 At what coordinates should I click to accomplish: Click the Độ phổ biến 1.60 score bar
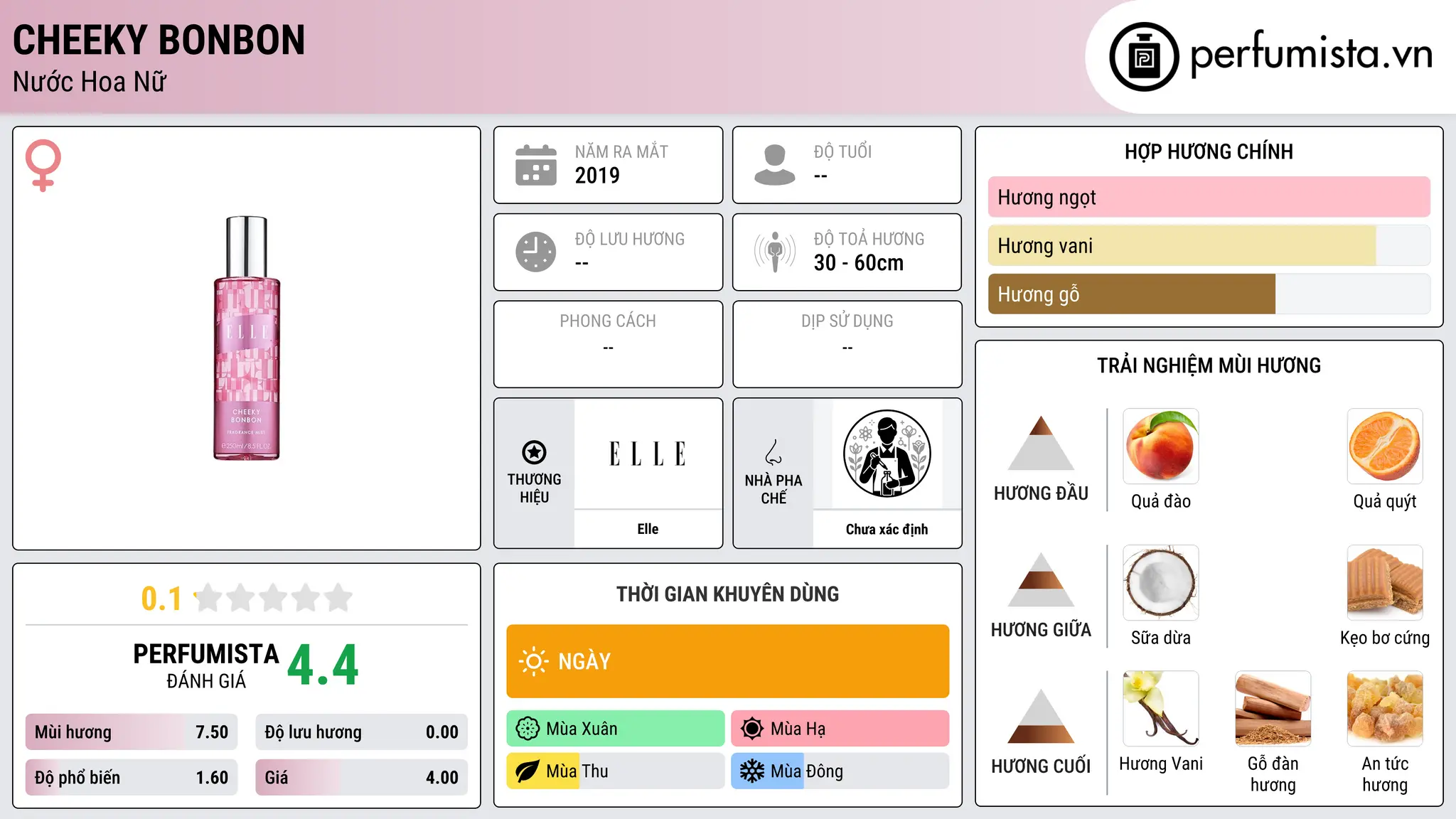[132, 777]
